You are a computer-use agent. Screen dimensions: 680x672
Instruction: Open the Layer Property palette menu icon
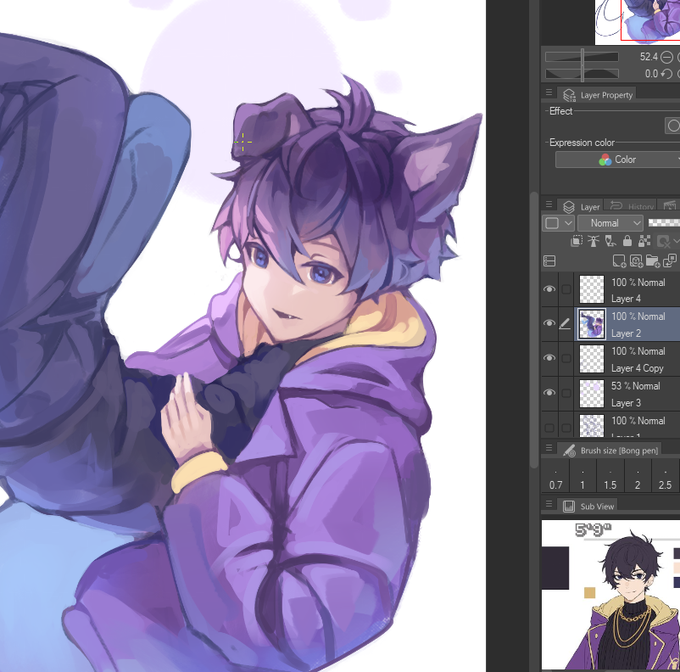(x=549, y=92)
